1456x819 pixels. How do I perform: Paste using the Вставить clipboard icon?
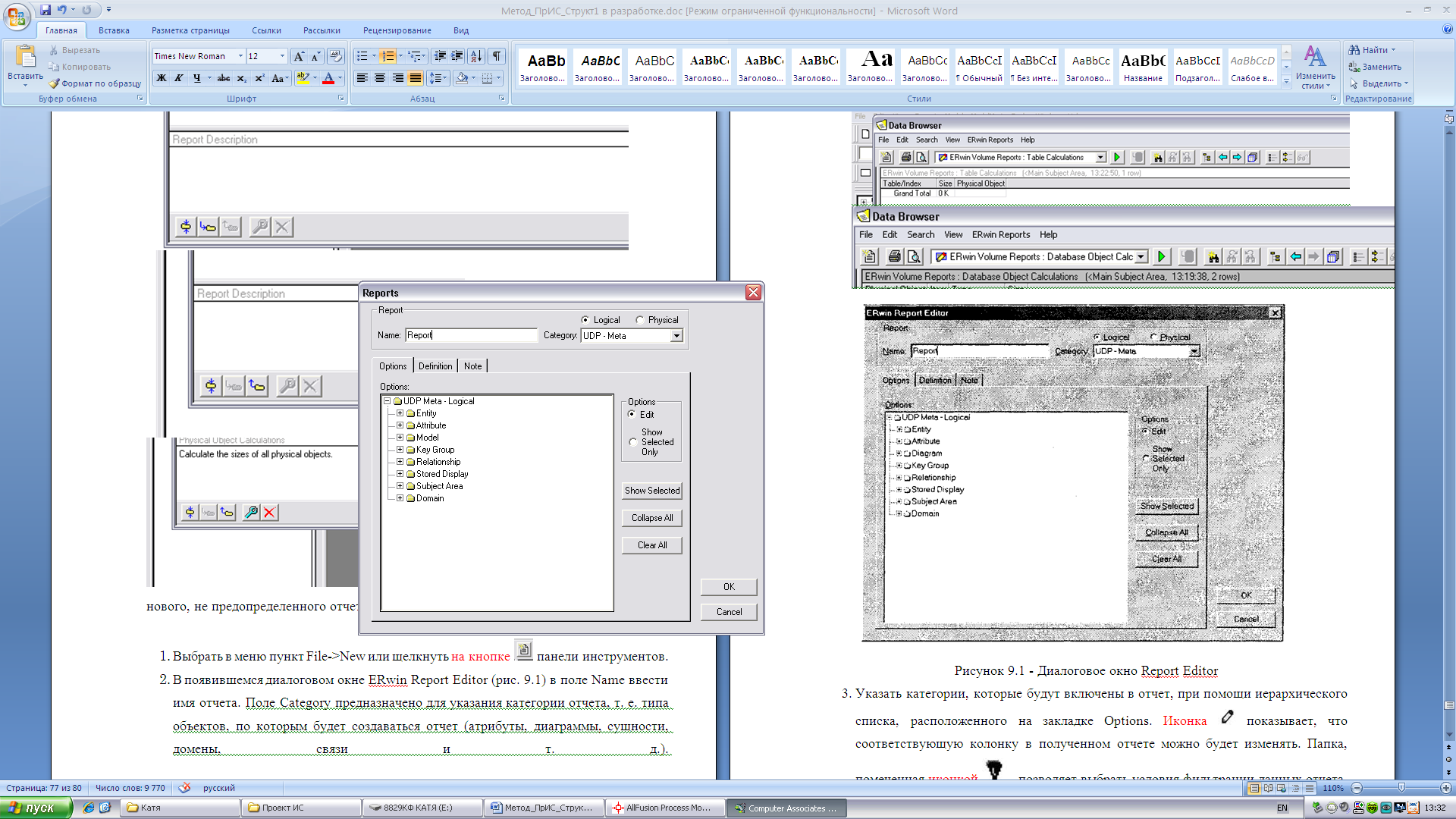[25, 58]
